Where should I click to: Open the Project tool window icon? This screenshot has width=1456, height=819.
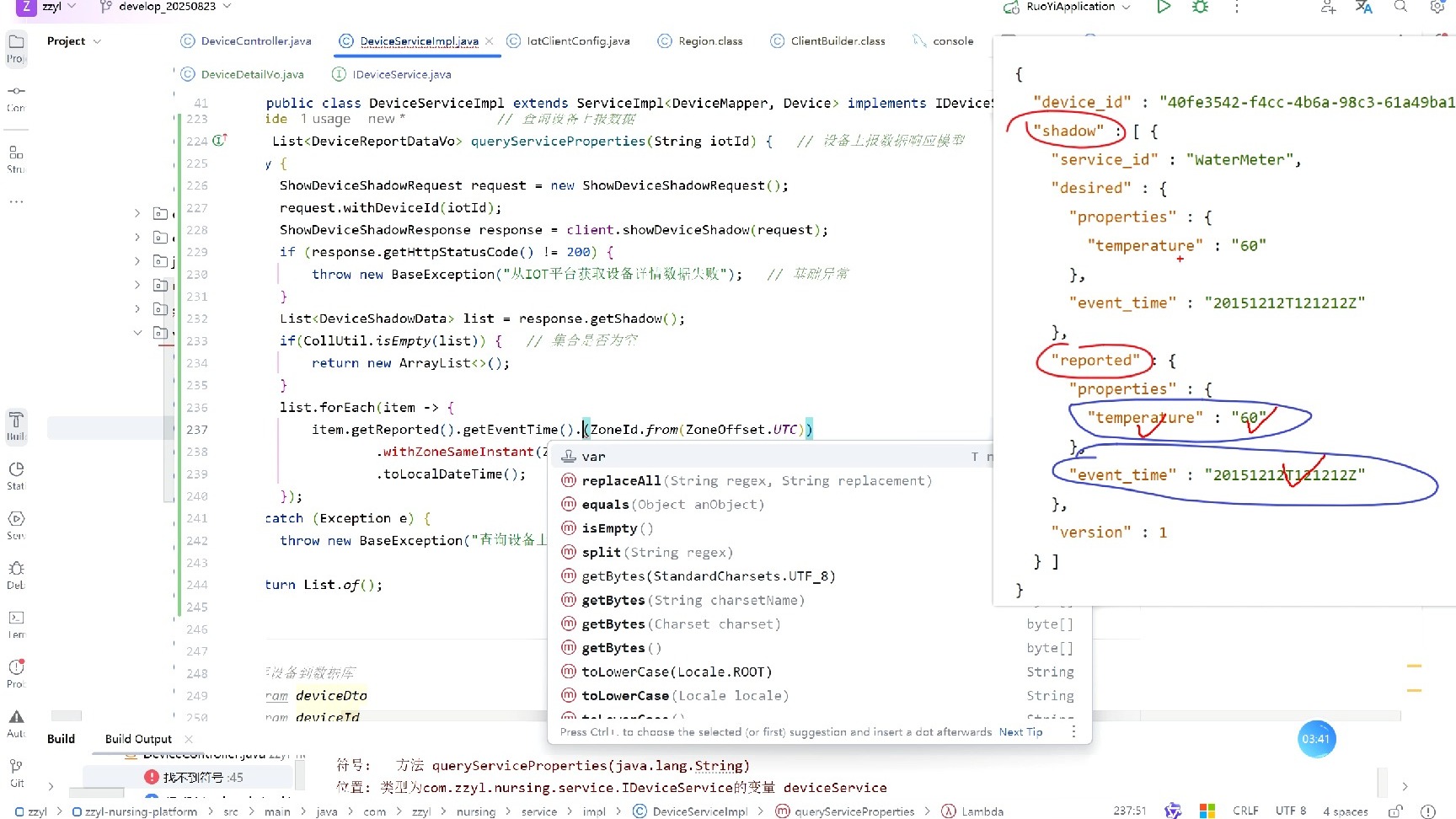pyautogui.click(x=16, y=42)
